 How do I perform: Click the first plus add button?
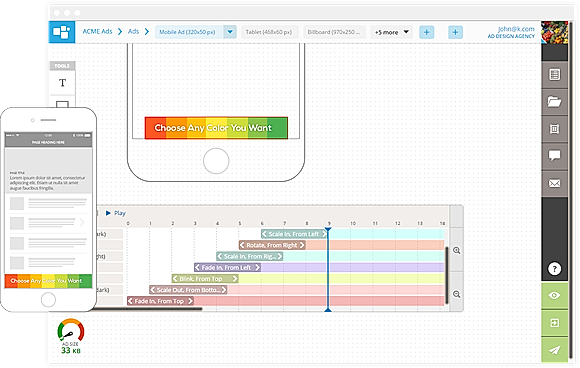pos(426,33)
